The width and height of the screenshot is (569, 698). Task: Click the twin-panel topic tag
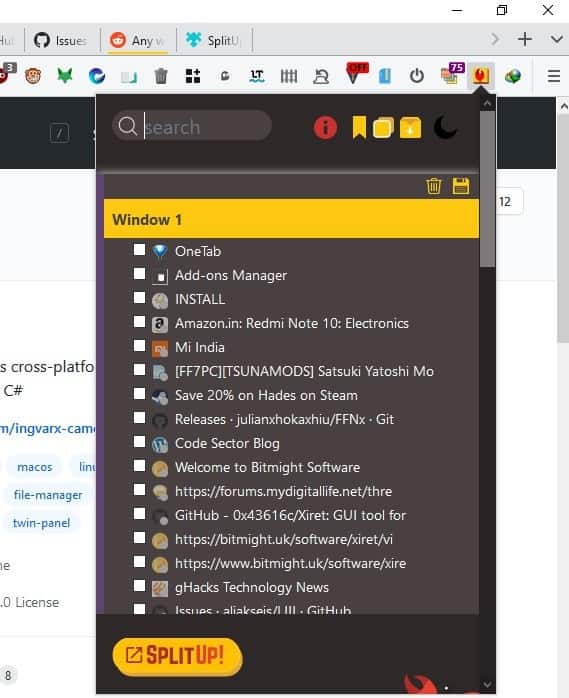click(x=41, y=523)
